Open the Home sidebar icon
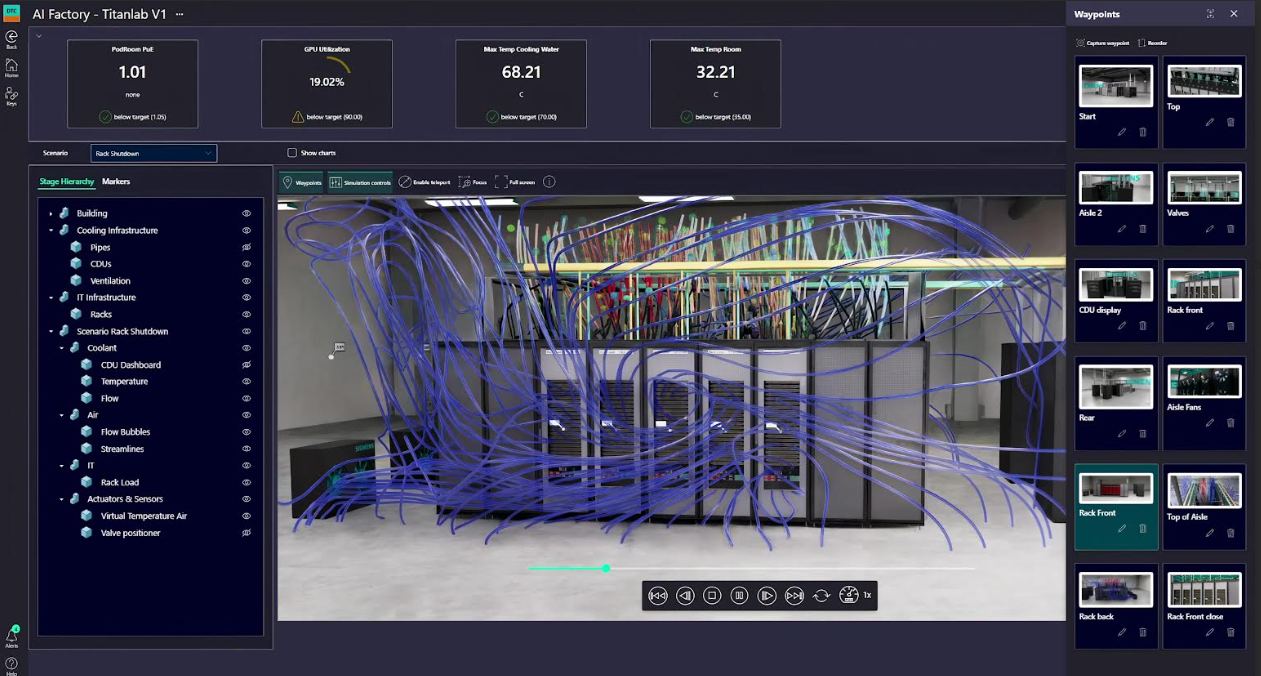Image resolution: width=1261 pixels, height=676 pixels. 12,67
